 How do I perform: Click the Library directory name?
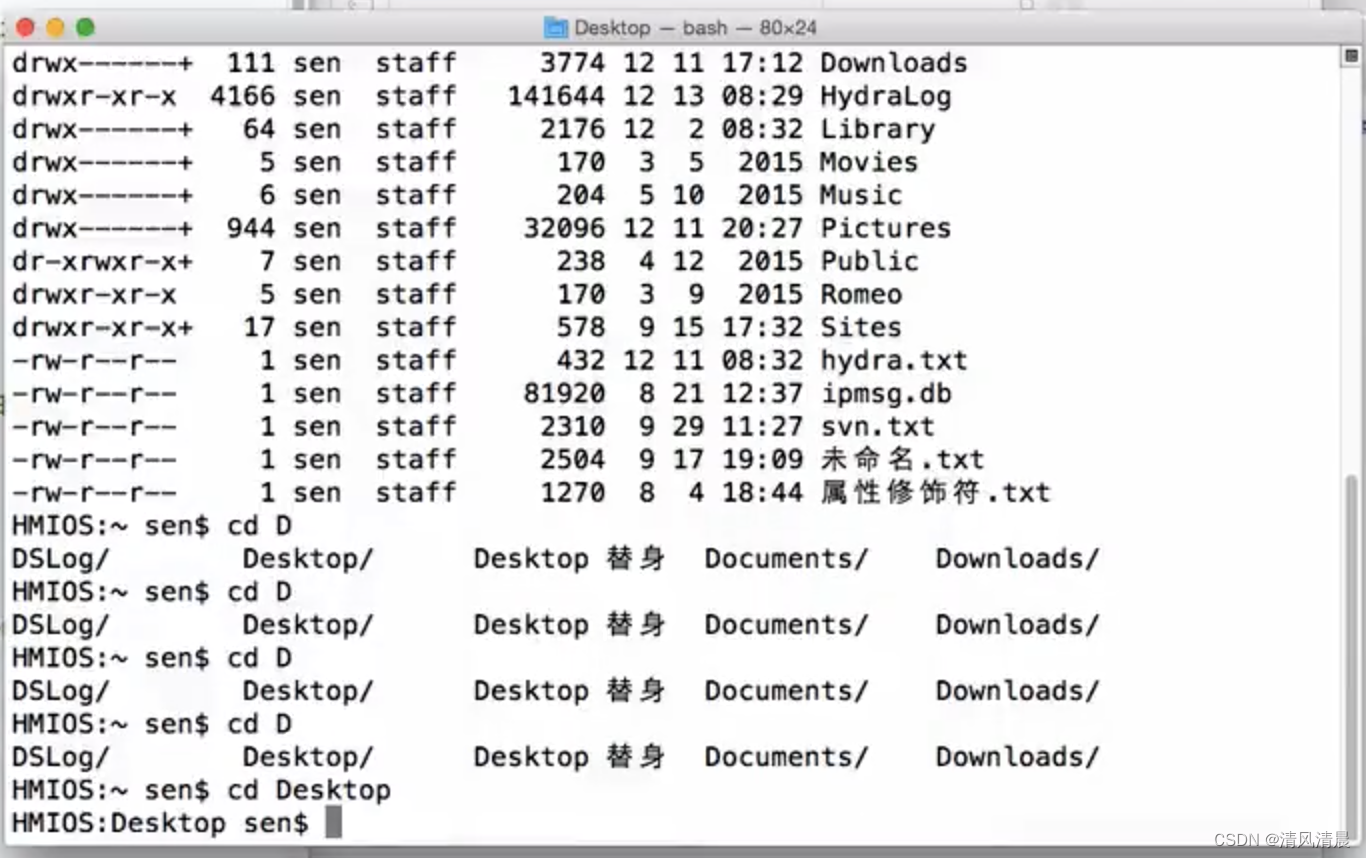878,129
